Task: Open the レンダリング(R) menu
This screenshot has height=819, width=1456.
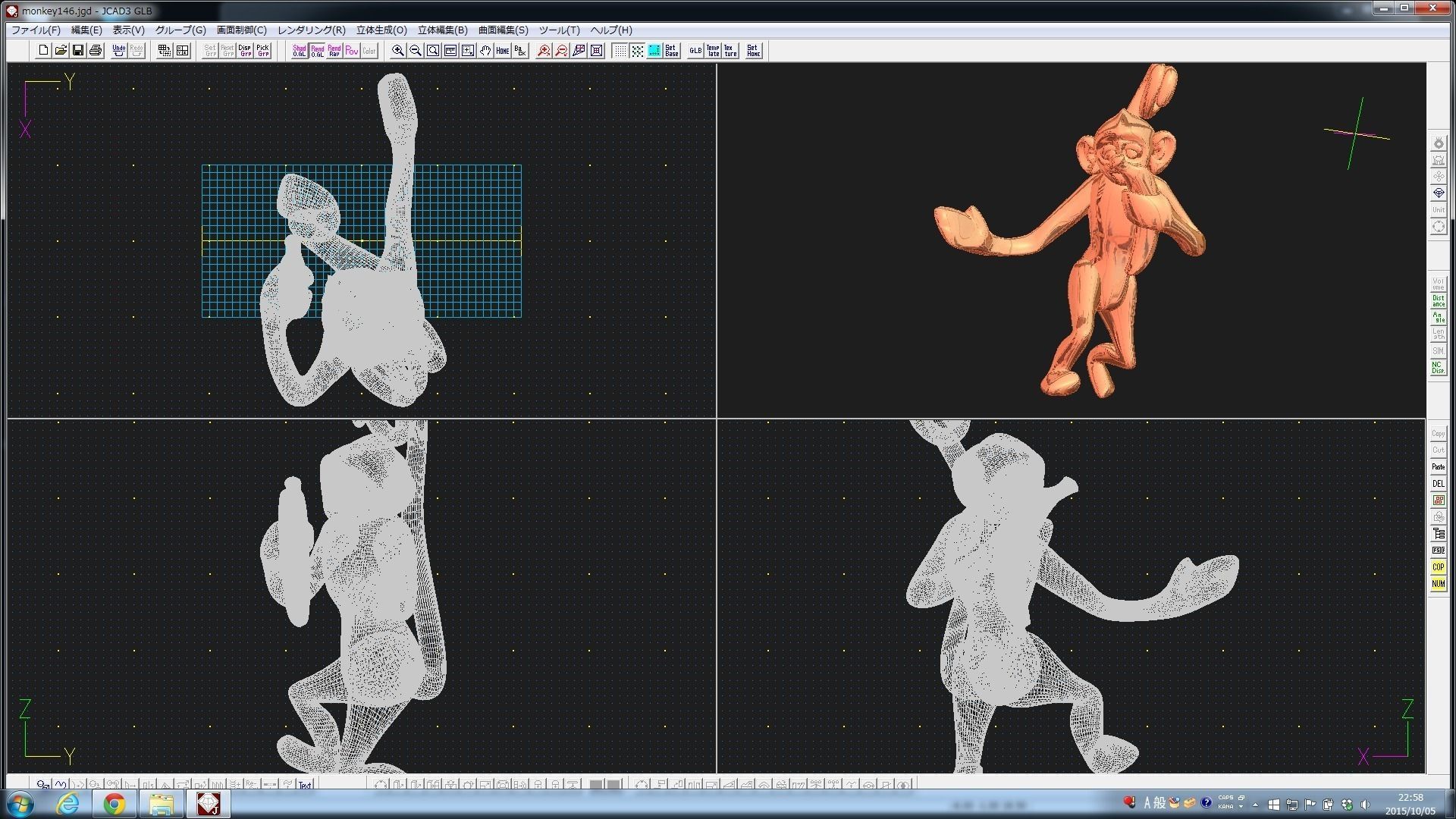Action: pyautogui.click(x=312, y=30)
